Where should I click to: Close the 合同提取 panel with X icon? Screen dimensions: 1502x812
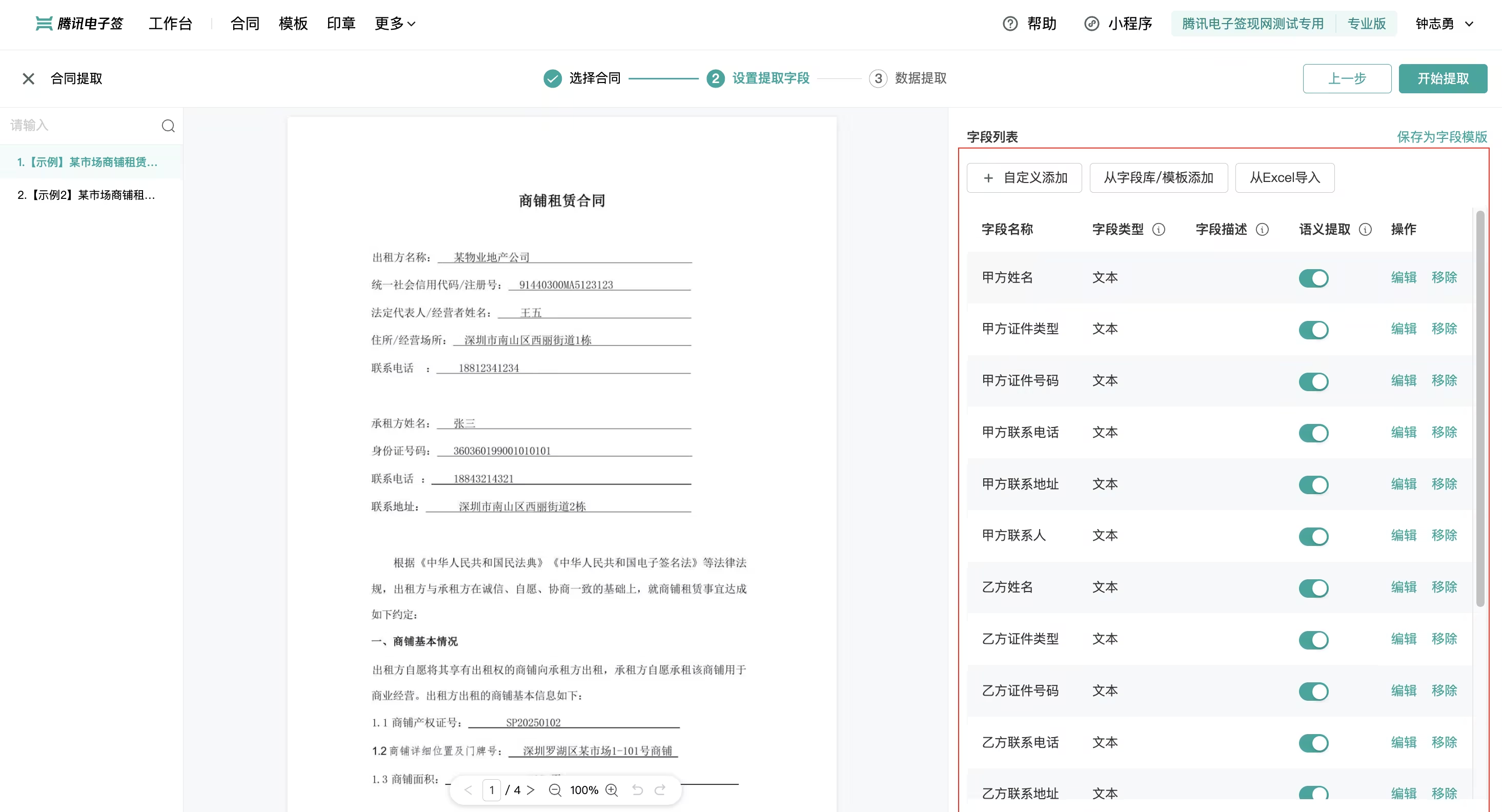28,79
